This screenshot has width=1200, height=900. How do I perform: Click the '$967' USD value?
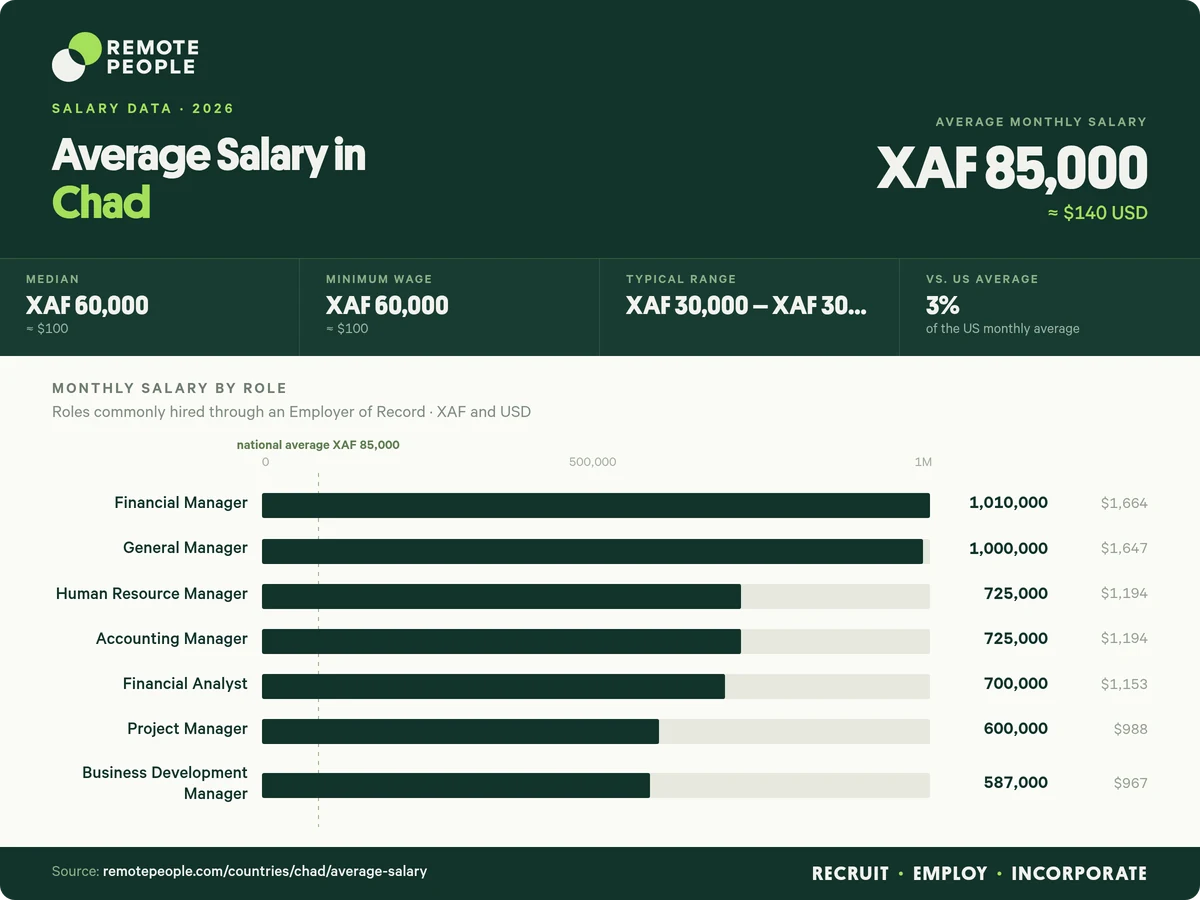1131,783
